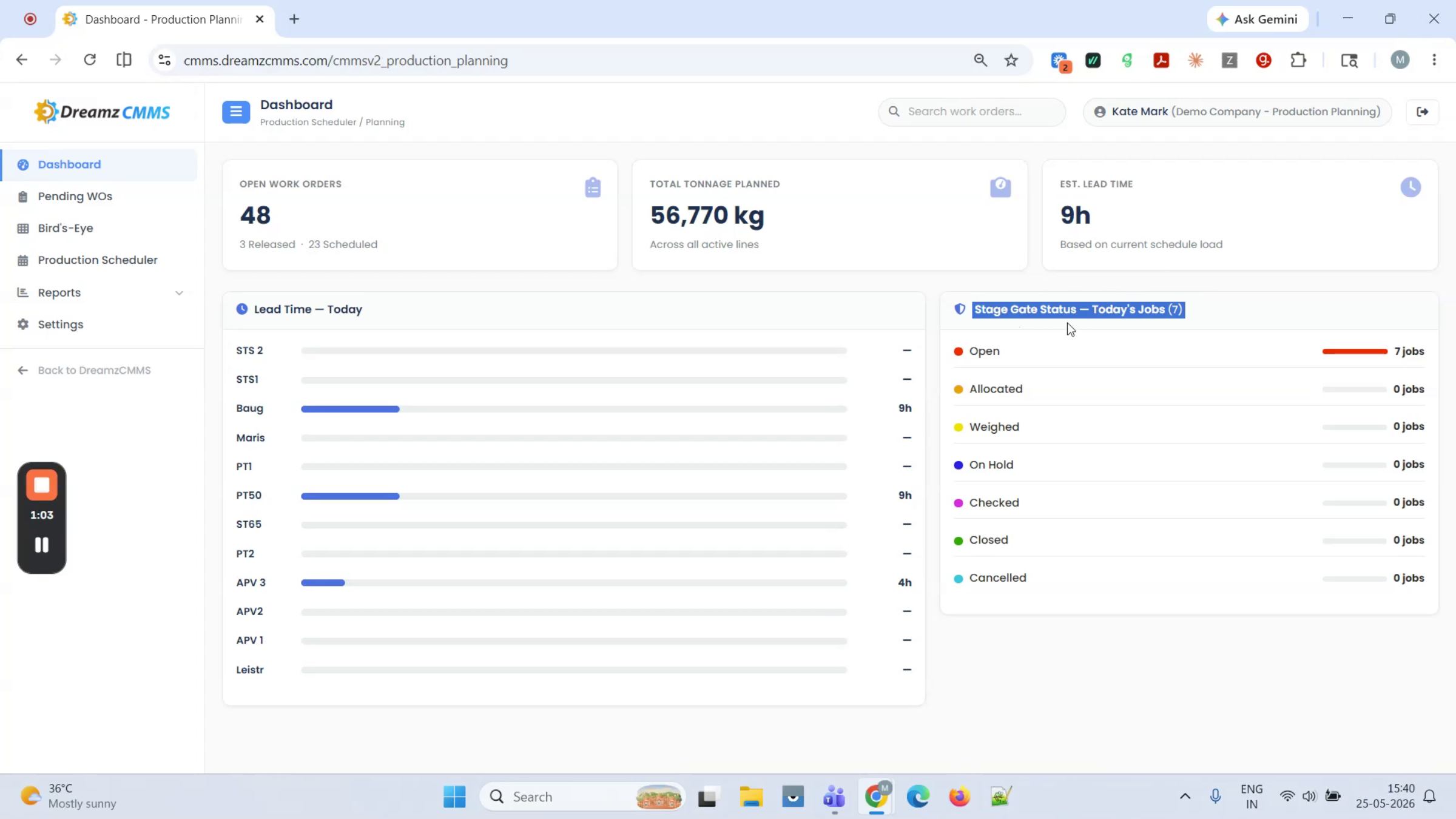The image size is (1456, 819).
Task: Click the Total Tonnage Planned card icon
Action: coord(1000,187)
